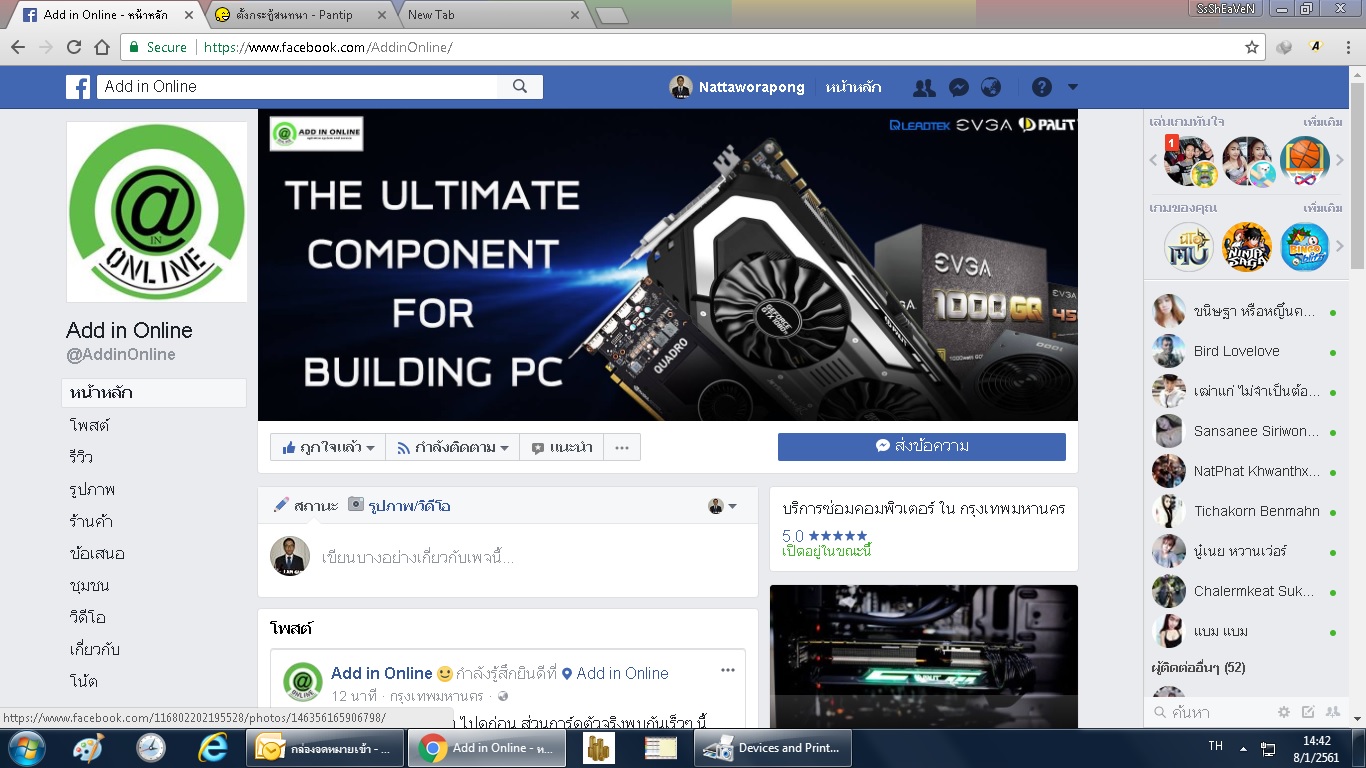
Task: Click the Recommend button
Action: tap(562, 447)
